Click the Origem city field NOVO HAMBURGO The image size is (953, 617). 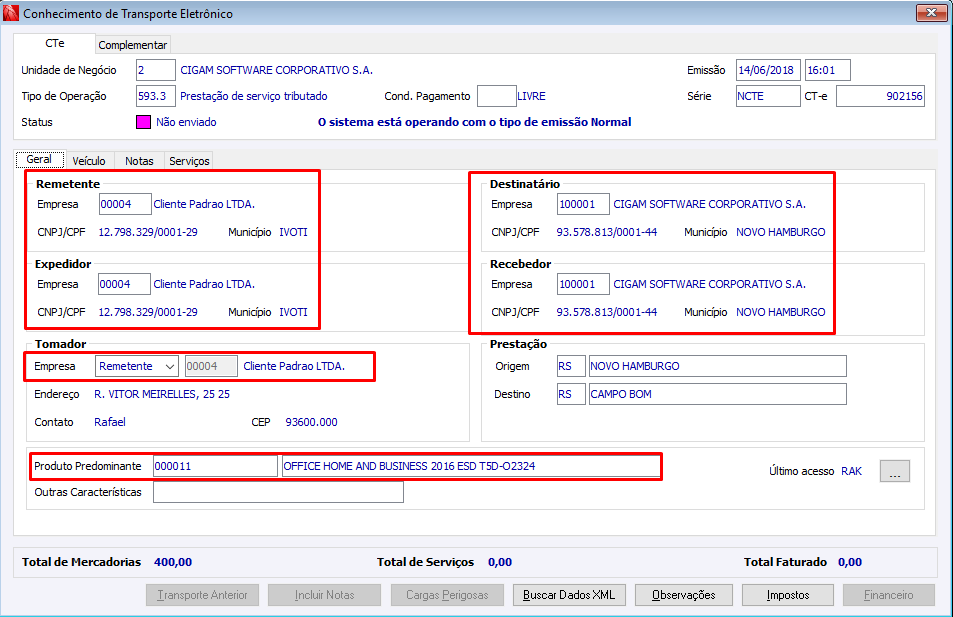[x=717, y=366]
